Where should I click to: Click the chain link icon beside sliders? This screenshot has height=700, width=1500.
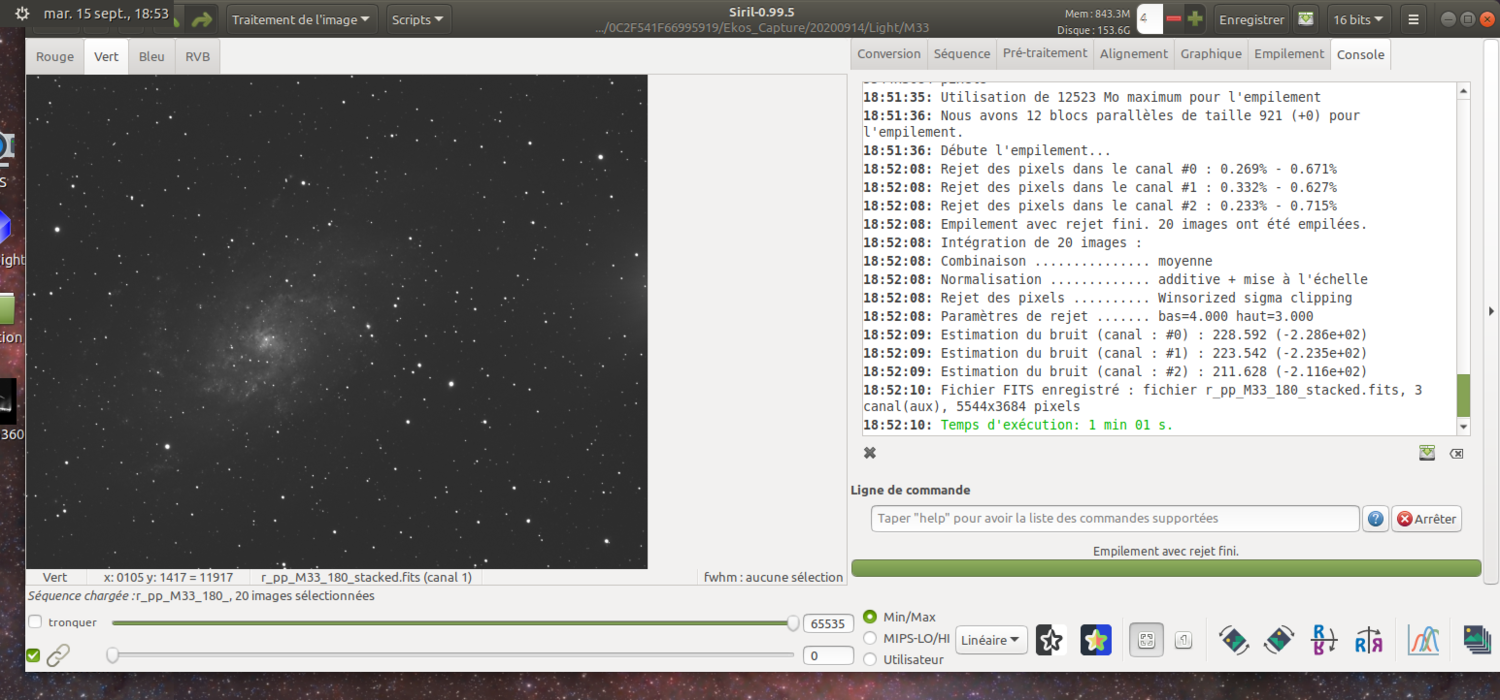click(x=59, y=656)
